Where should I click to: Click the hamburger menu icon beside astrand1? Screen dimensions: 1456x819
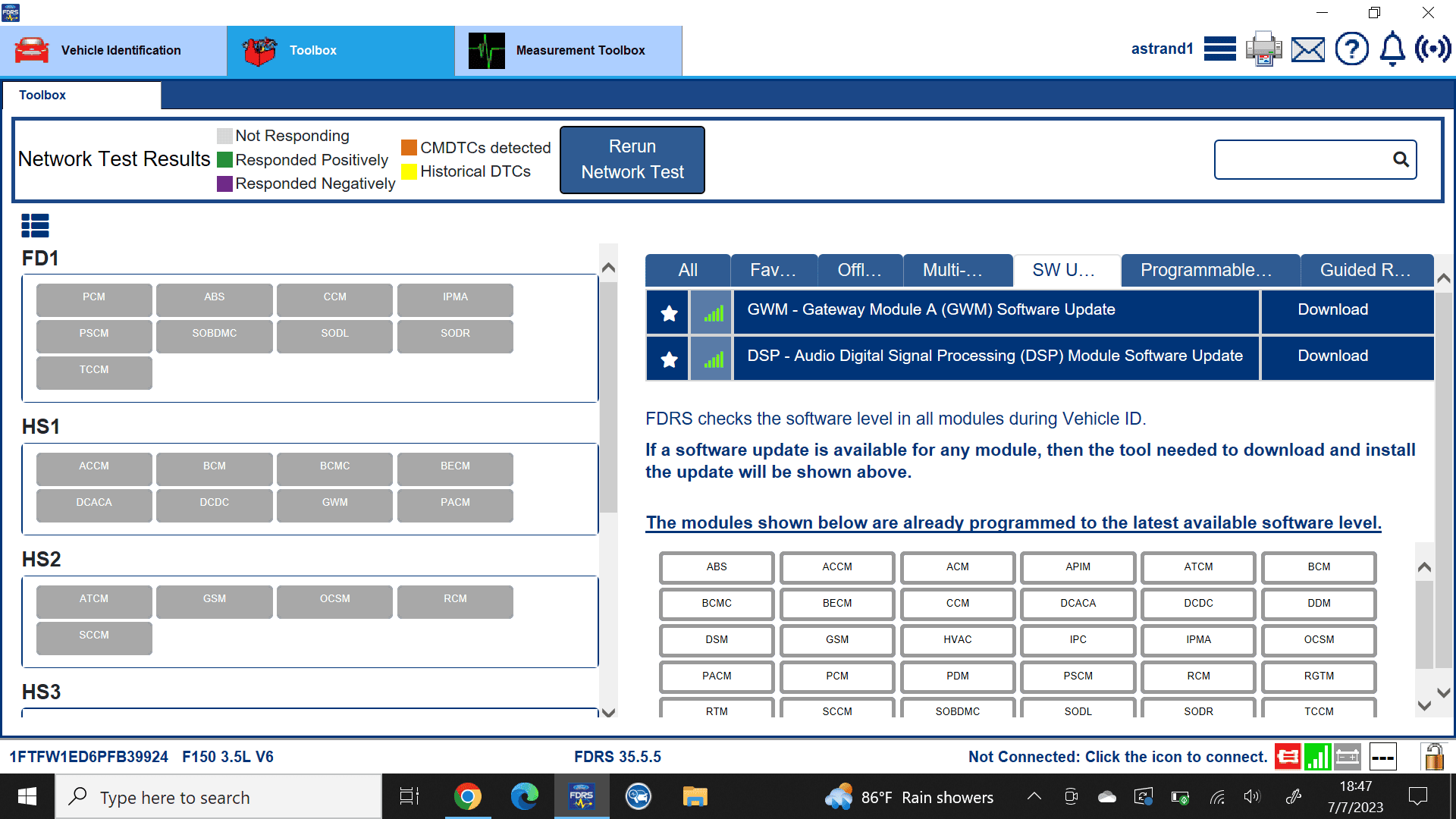click(x=1219, y=49)
